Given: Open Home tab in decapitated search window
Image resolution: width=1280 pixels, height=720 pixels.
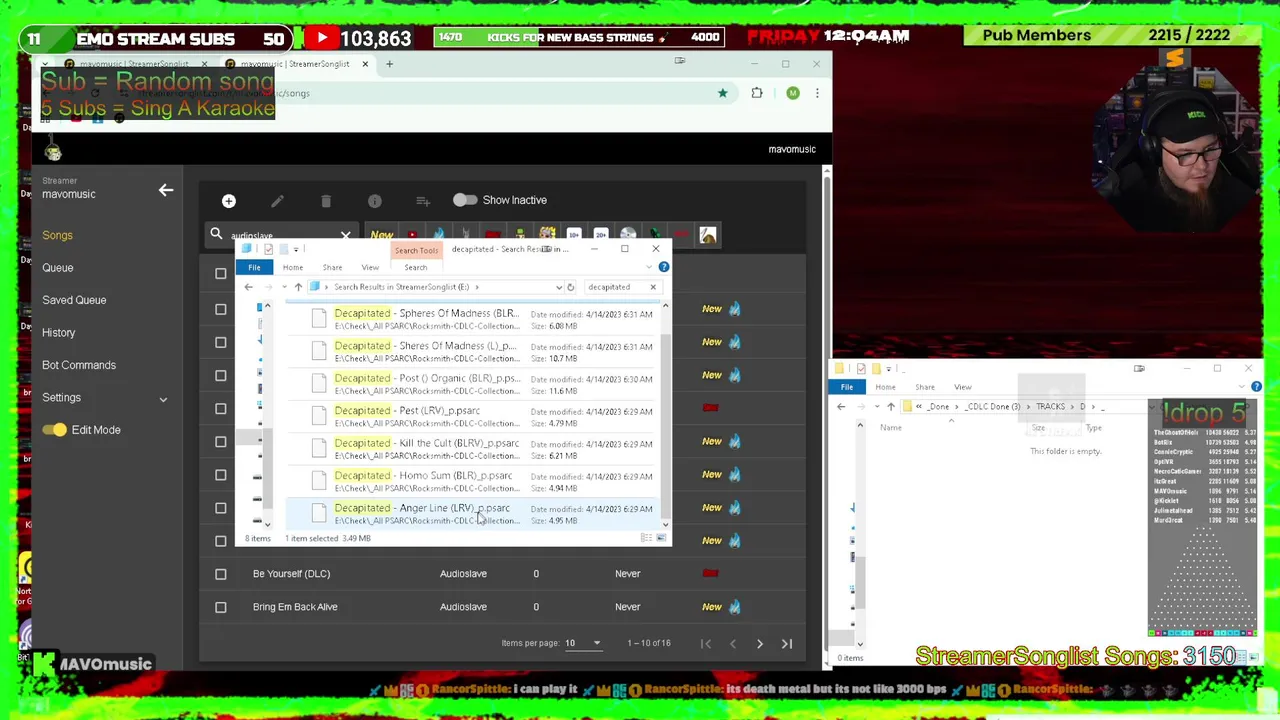Looking at the screenshot, I should [x=292, y=267].
